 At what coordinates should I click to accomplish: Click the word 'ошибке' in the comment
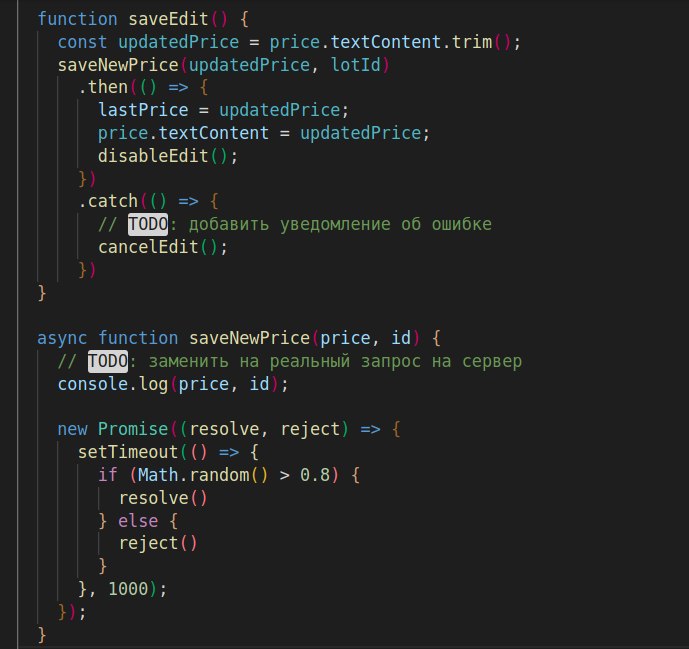click(x=461, y=224)
